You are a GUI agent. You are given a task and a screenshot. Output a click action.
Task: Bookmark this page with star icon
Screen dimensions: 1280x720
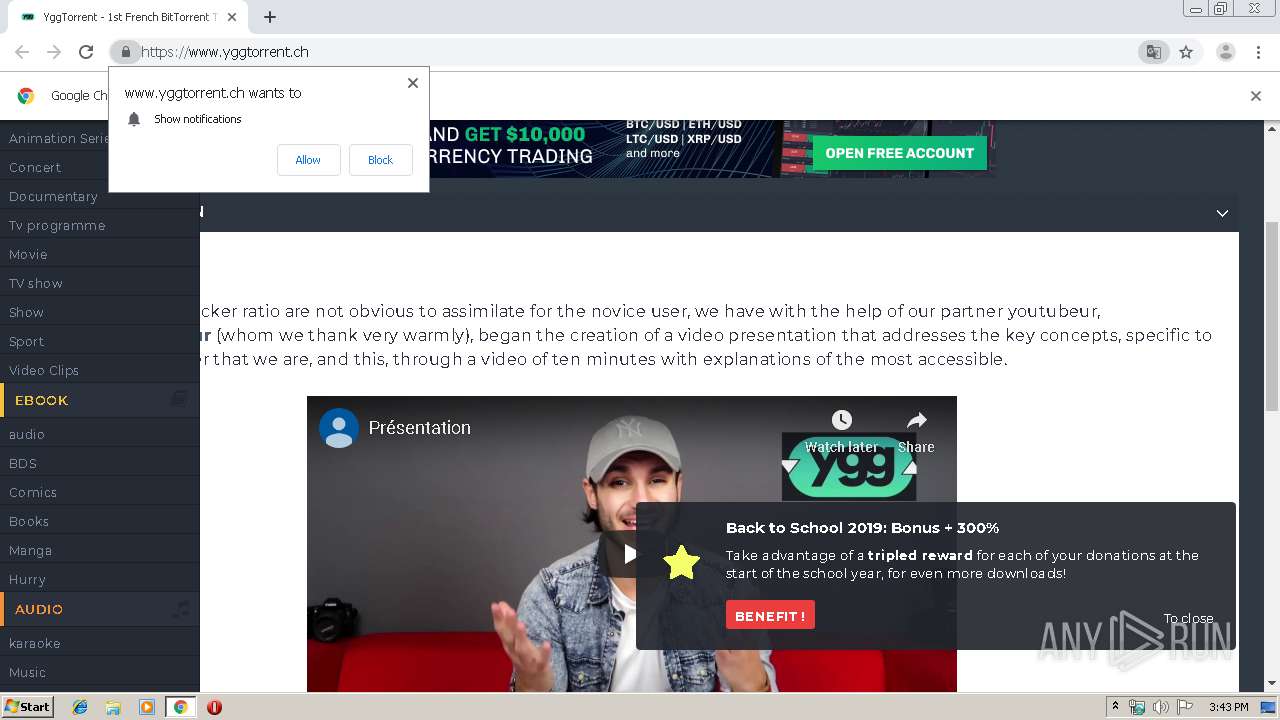tap(1186, 52)
